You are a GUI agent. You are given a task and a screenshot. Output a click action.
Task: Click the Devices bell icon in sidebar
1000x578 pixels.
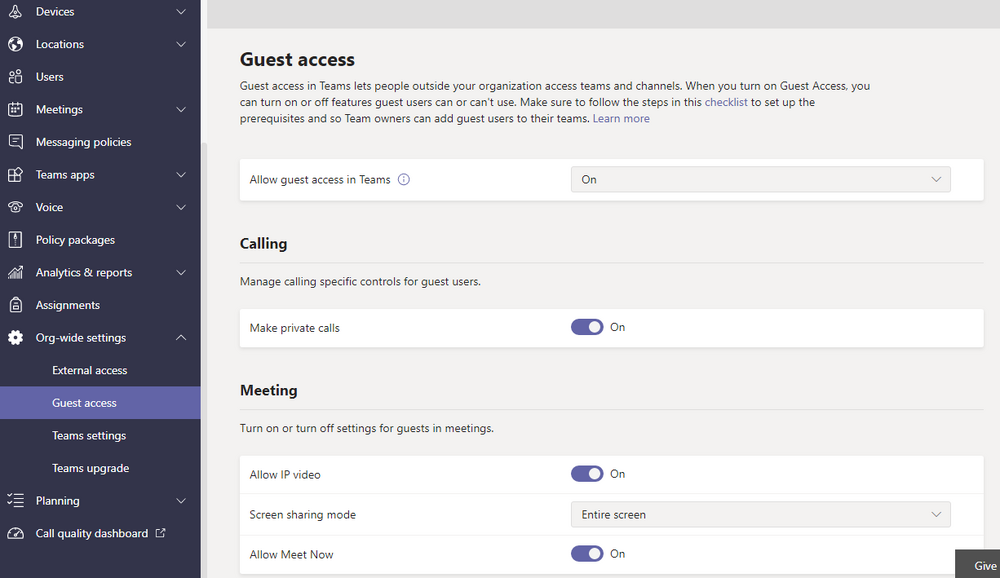coord(15,11)
